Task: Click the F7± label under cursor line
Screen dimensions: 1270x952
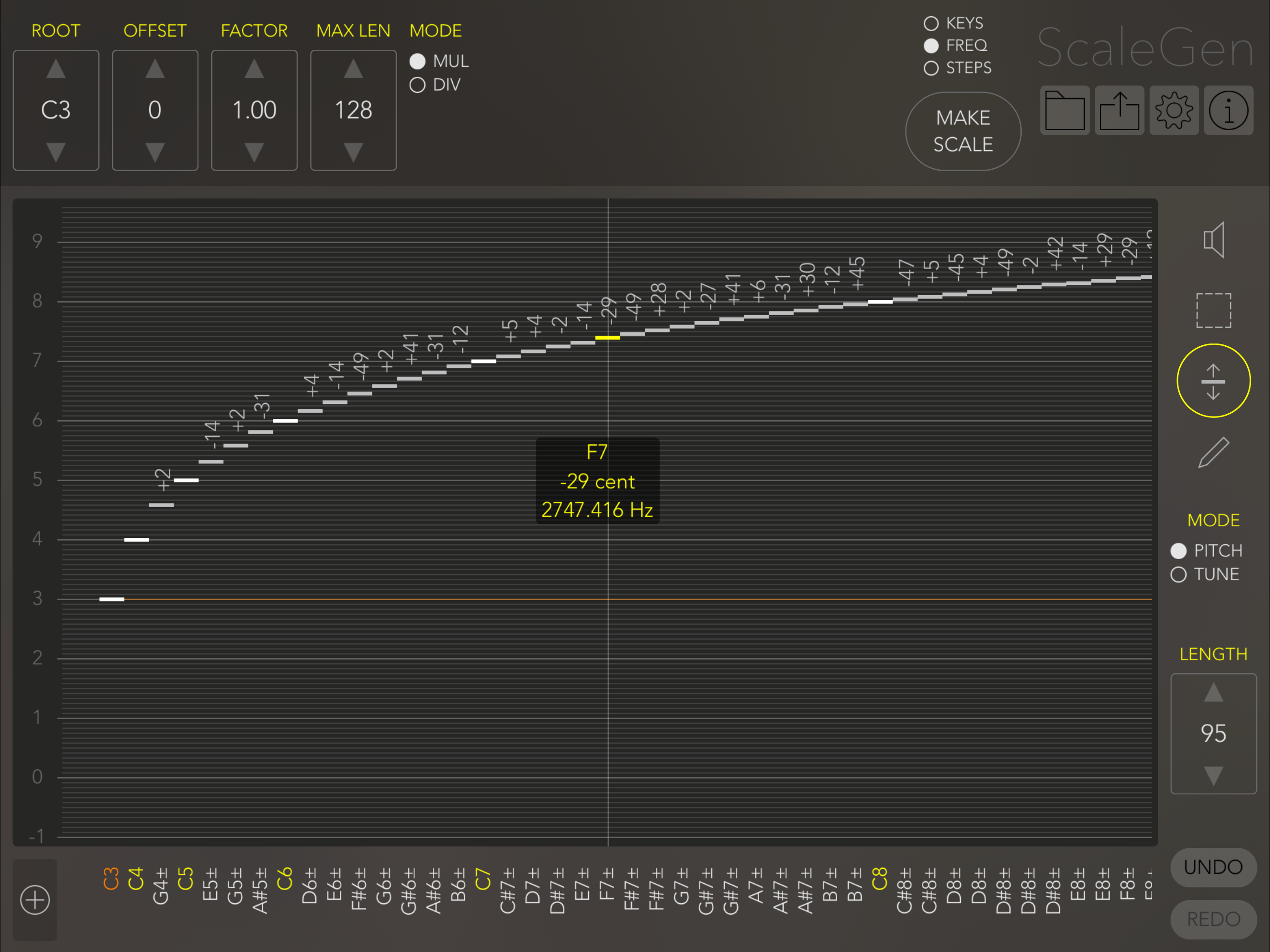Action: click(607, 884)
